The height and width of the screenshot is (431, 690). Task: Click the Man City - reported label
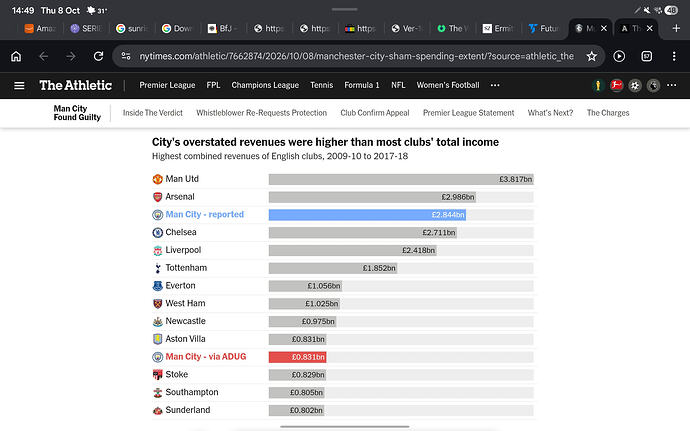(205, 214)
